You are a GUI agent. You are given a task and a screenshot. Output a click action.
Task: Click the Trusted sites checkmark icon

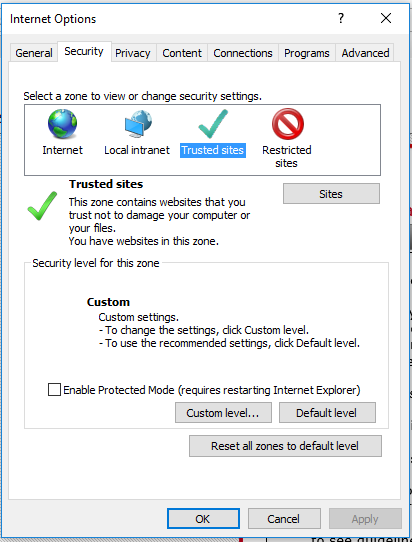213,124
